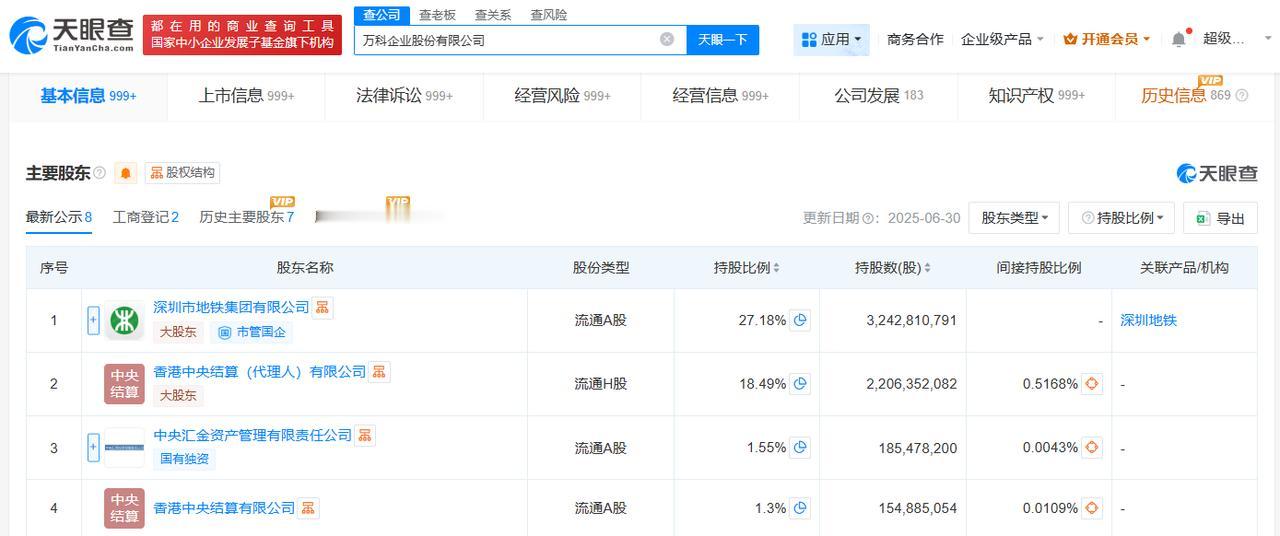
Task: Click the equity penetration icon next to 0.5168%
Action: tap(1092, 383)
